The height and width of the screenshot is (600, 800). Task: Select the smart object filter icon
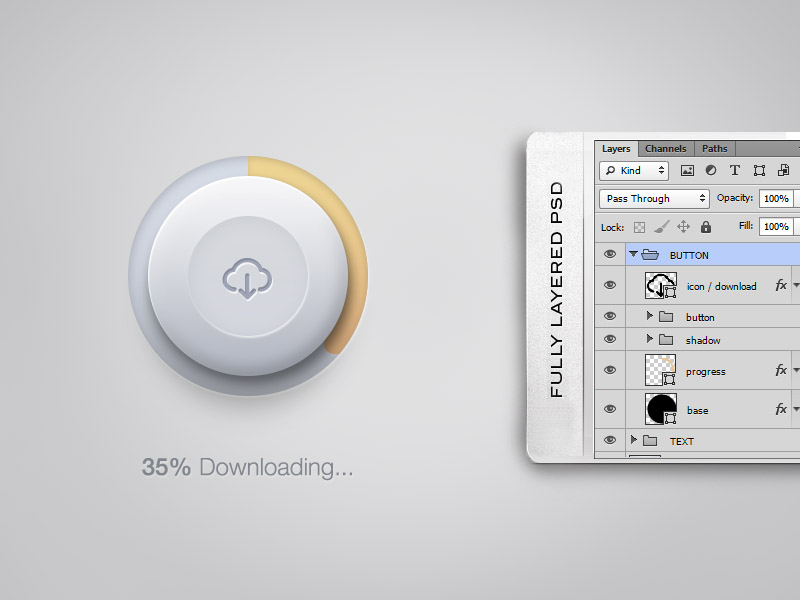[783, 170]
